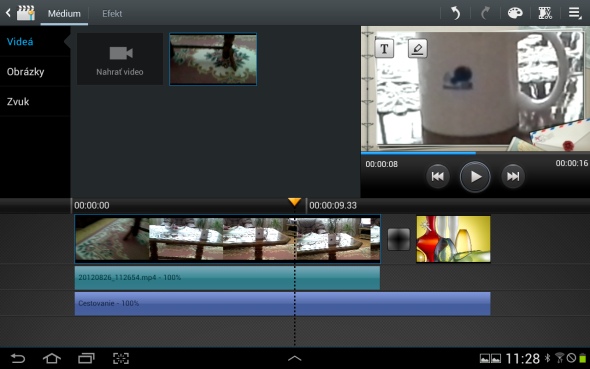The image size is (590, 369).
Task: Select the video clip in the timeline
Action: [228, 239]
